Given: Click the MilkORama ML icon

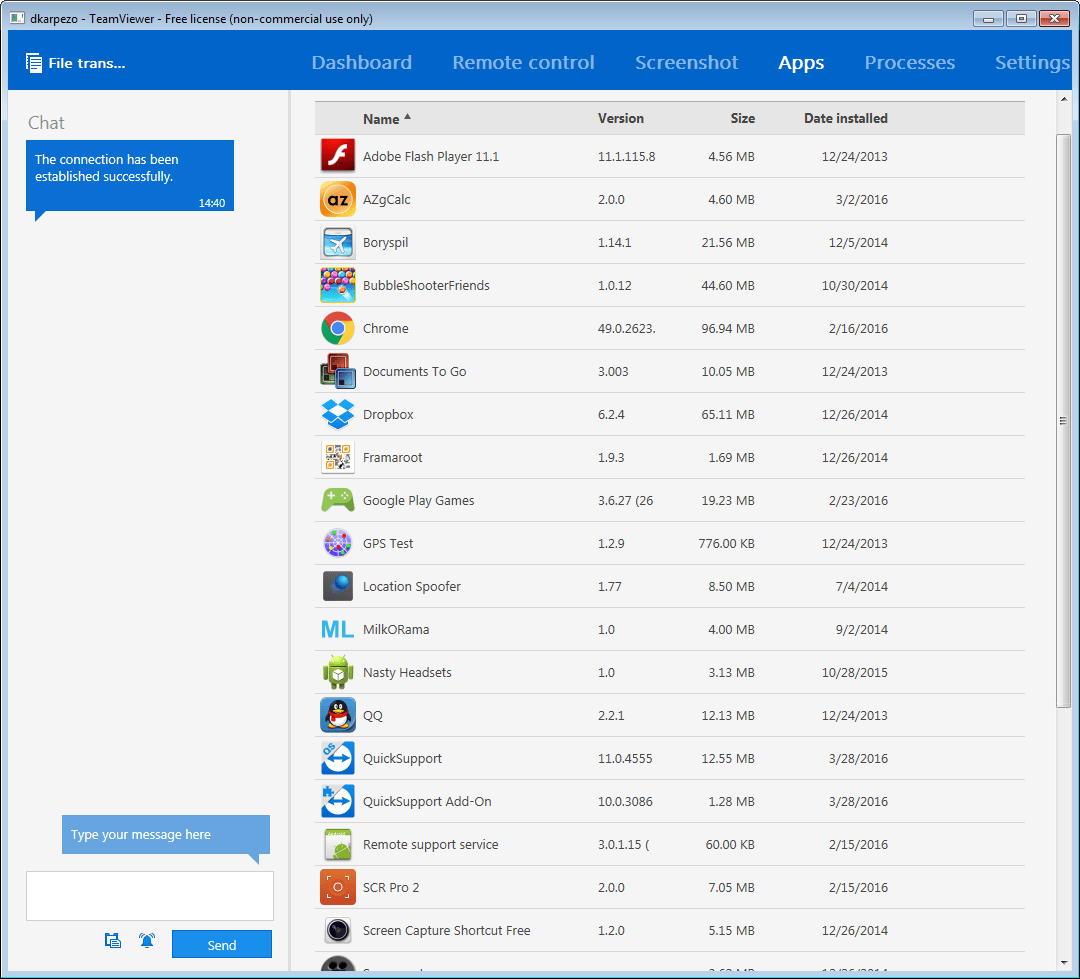Looking at the screenshot, I should click(338, 629).
